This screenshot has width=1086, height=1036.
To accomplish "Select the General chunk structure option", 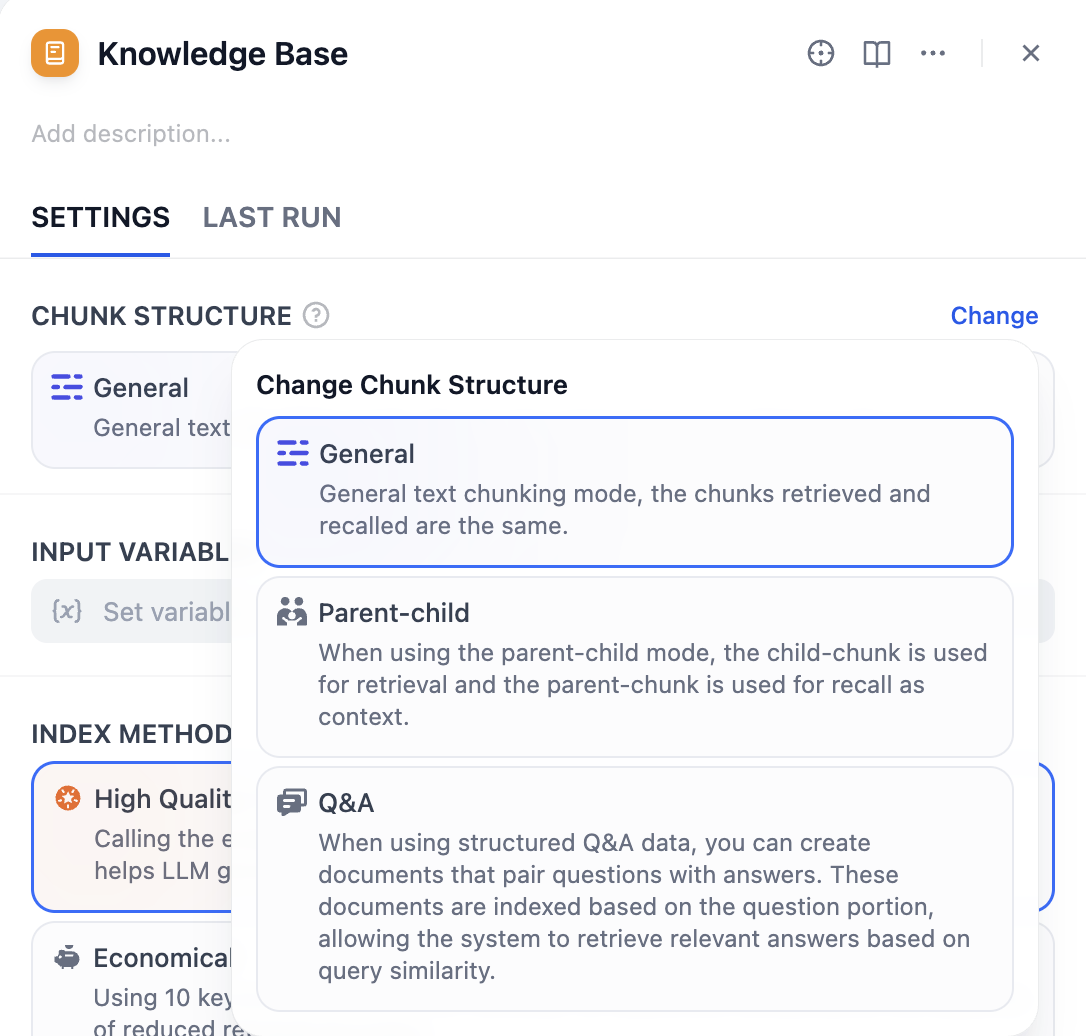I will pyautogui.click(x=634, y=492).
